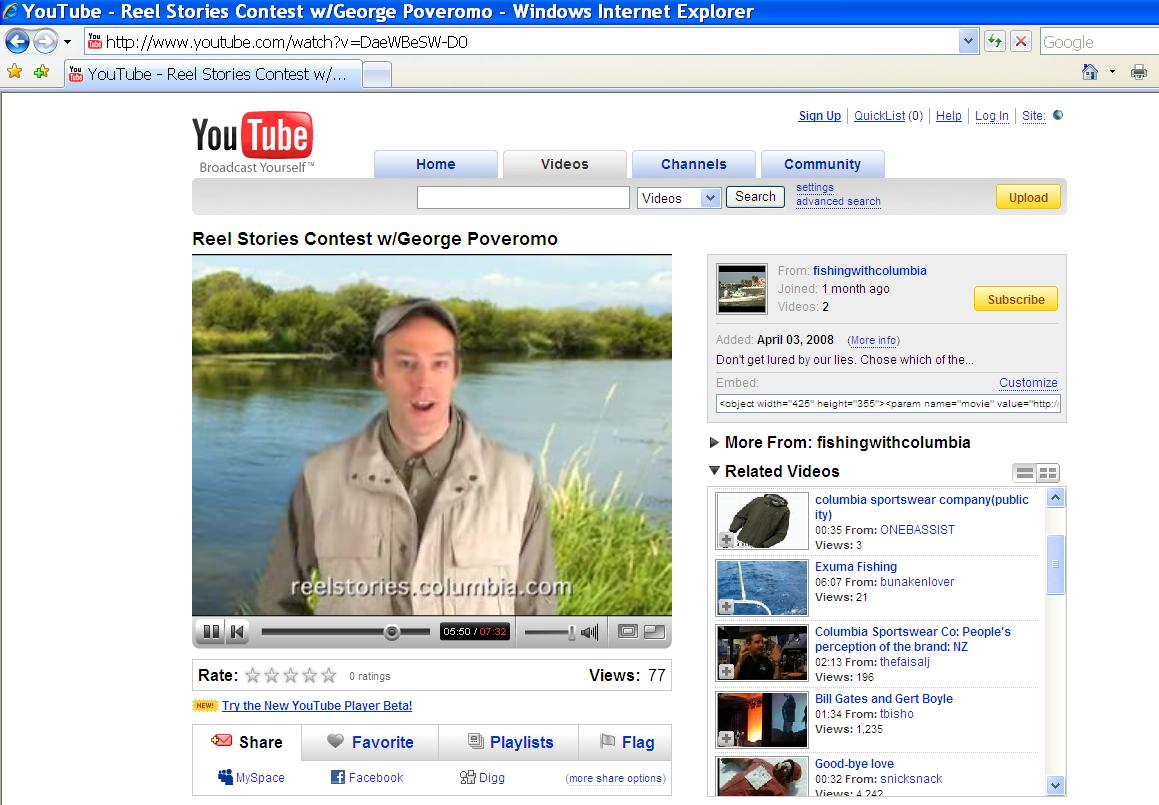Mute the video speaker icon

click(x=590, y=632)
